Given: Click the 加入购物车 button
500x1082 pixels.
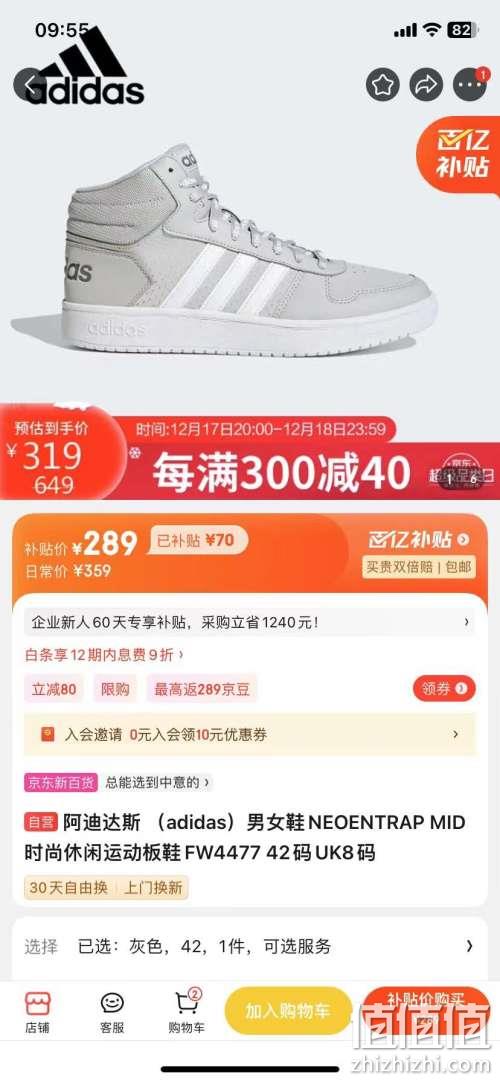Looking at the screenshot, I should click(x=288, y=1011).
